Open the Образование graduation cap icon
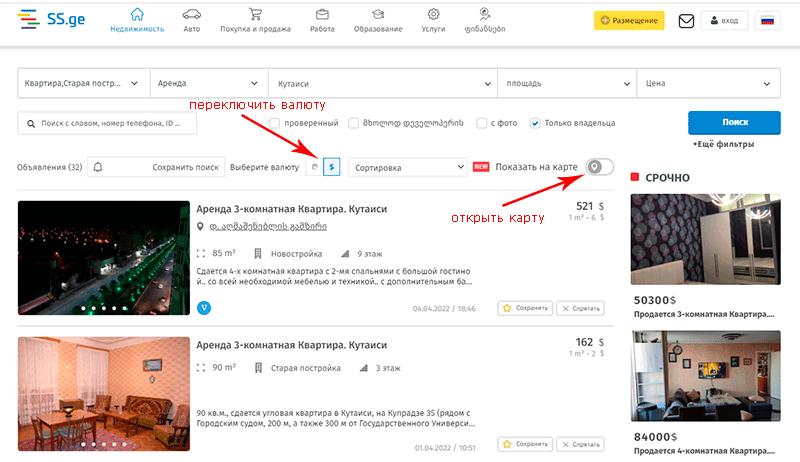The height and width of the screenshot is (462, 800). pyautogui.click(x=378, y=14)
